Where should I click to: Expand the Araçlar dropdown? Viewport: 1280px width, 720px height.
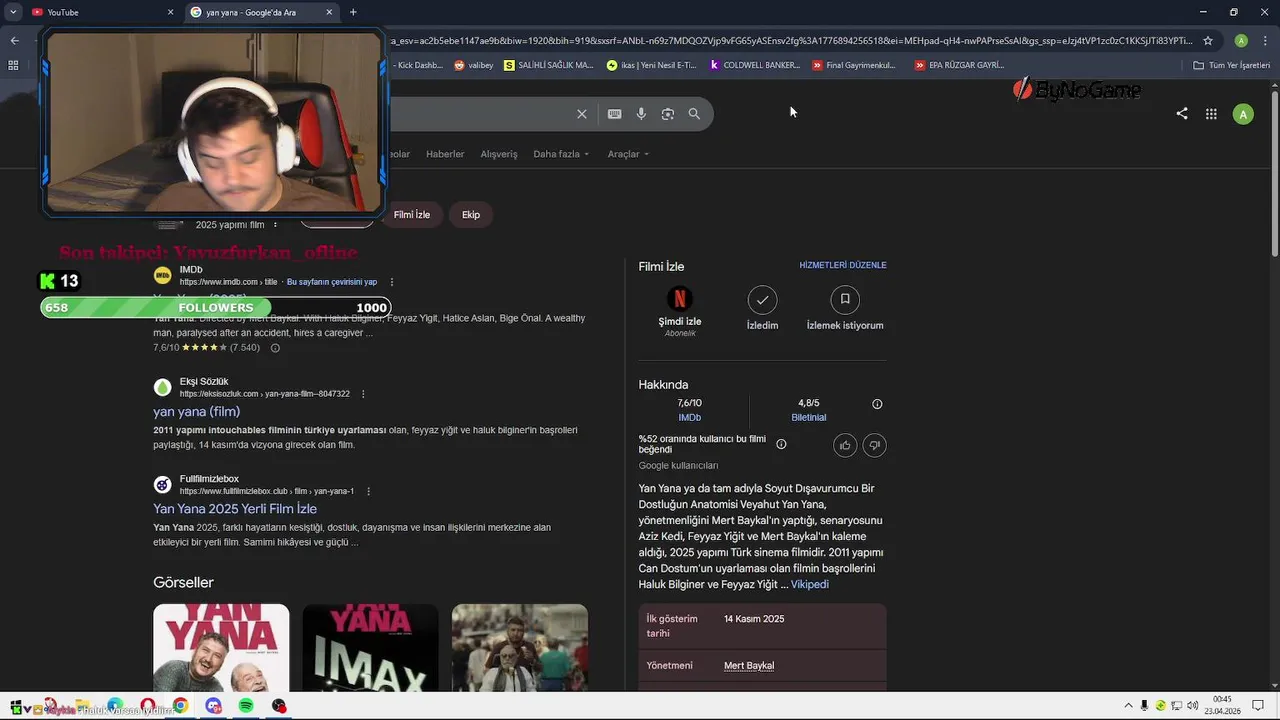click(x=628, y=154)
